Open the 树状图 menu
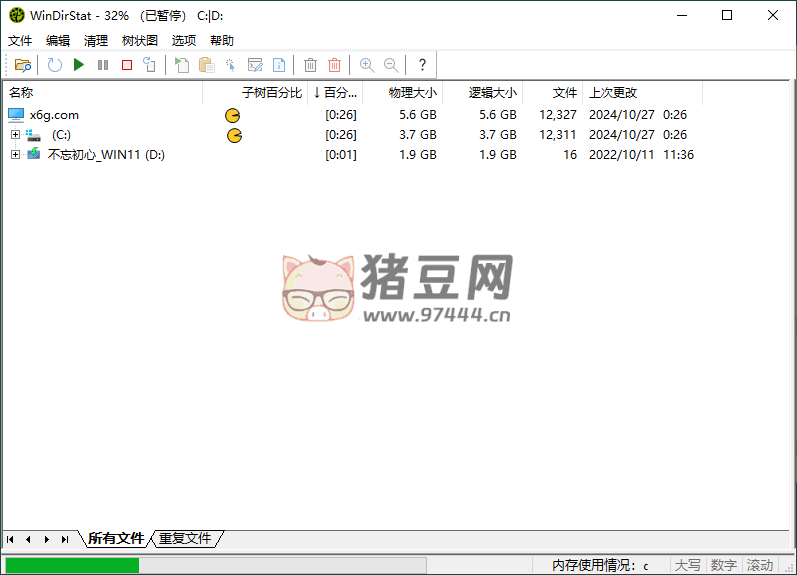797x575 pixels. click(140, 41)
